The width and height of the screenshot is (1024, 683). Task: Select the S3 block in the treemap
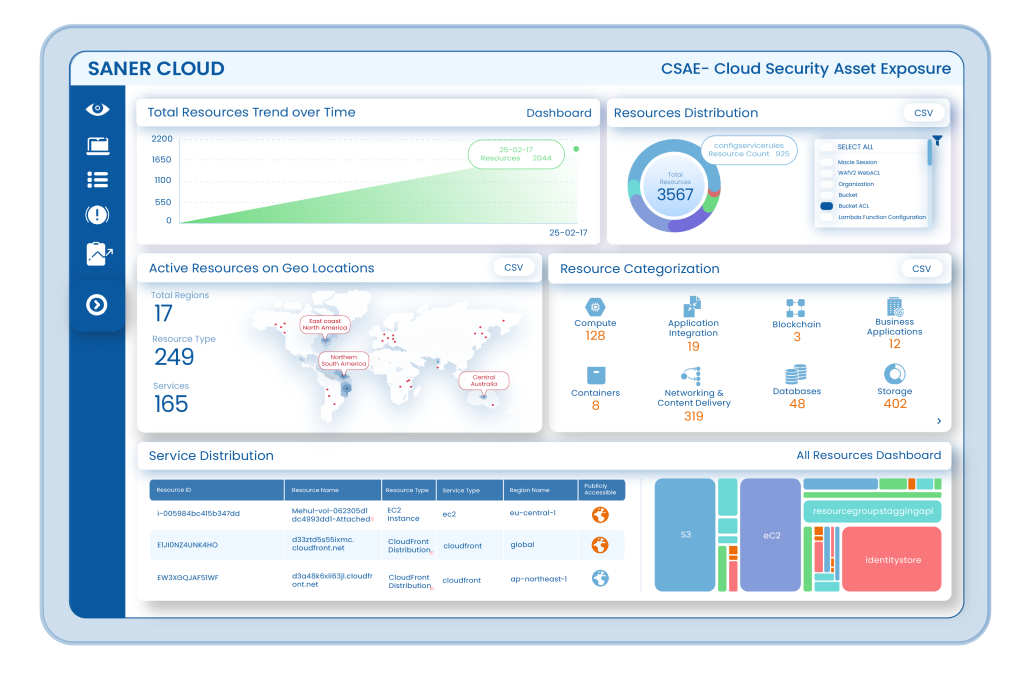pyautogui.click(x=685, y=535)
